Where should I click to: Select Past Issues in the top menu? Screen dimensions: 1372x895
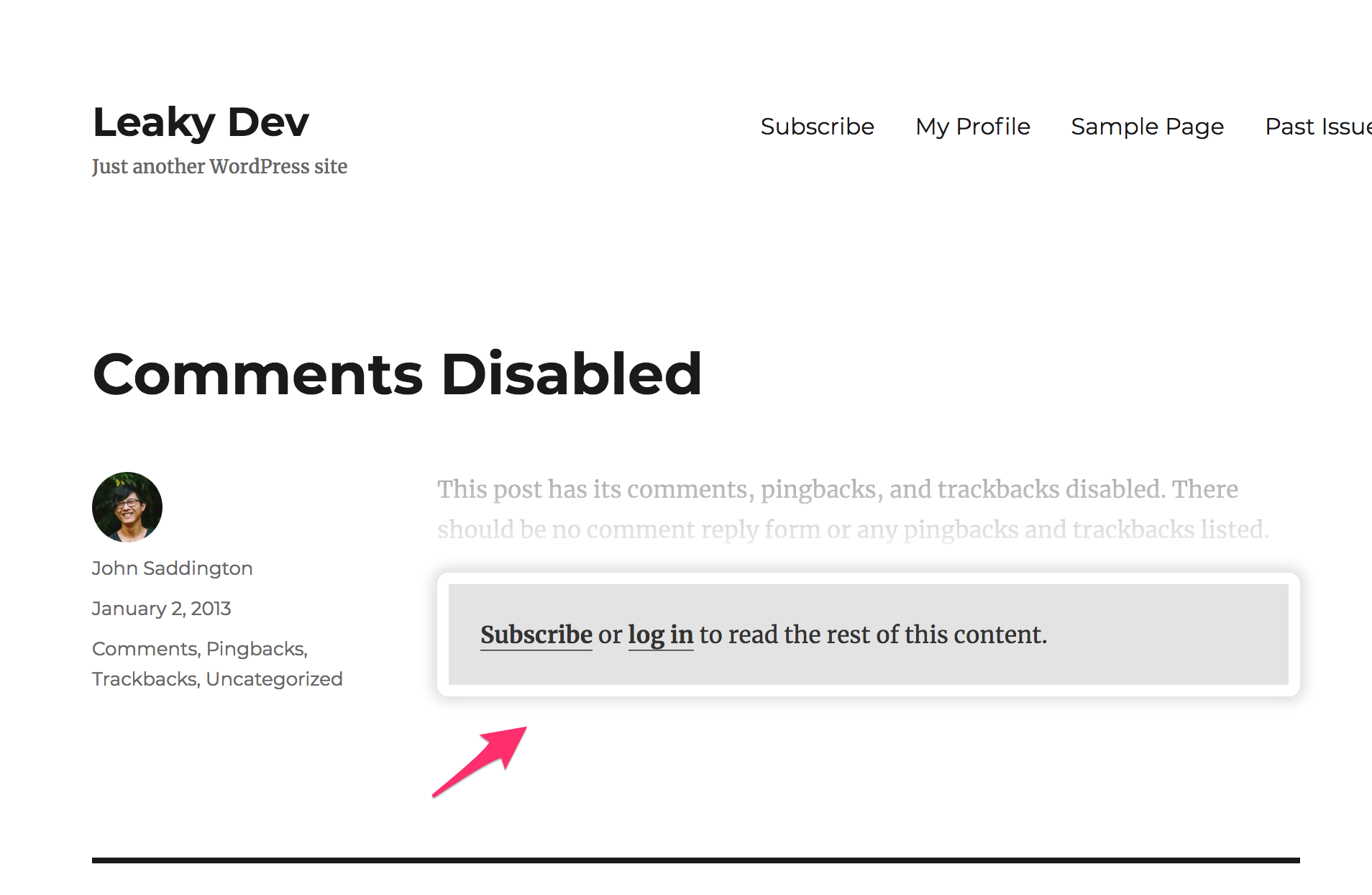(x=1318, y=127)
